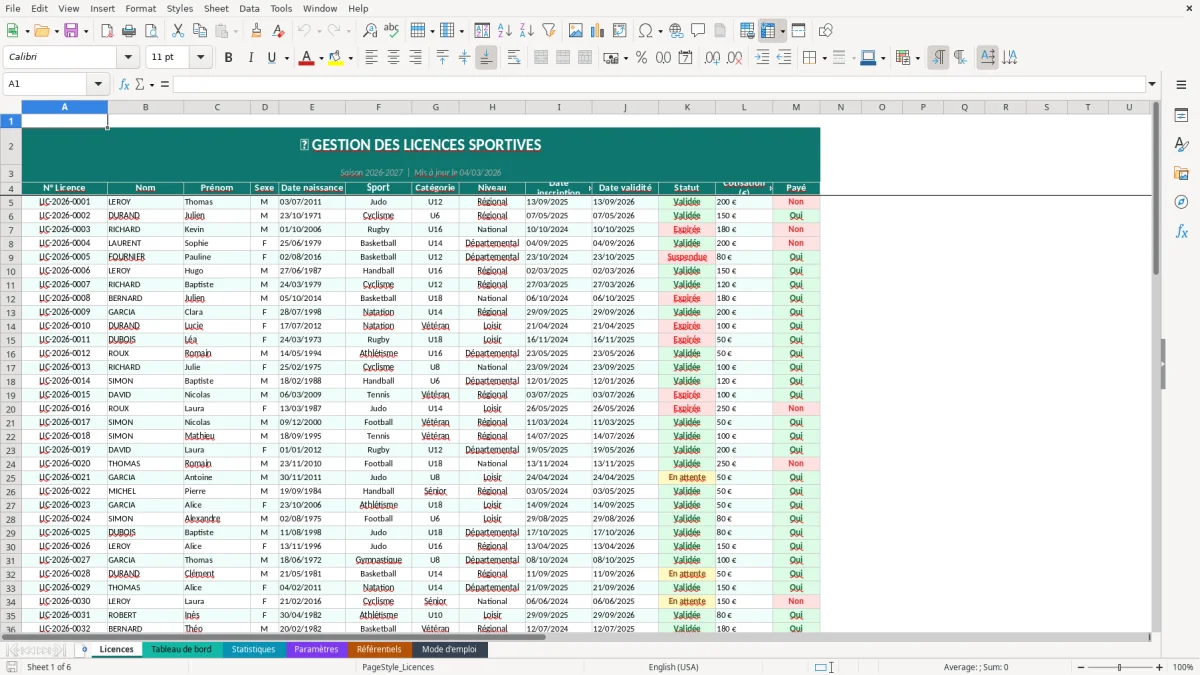Apply the yellow background color swatch
This screenshot has width=1200, height=675.
pos(336,58)
